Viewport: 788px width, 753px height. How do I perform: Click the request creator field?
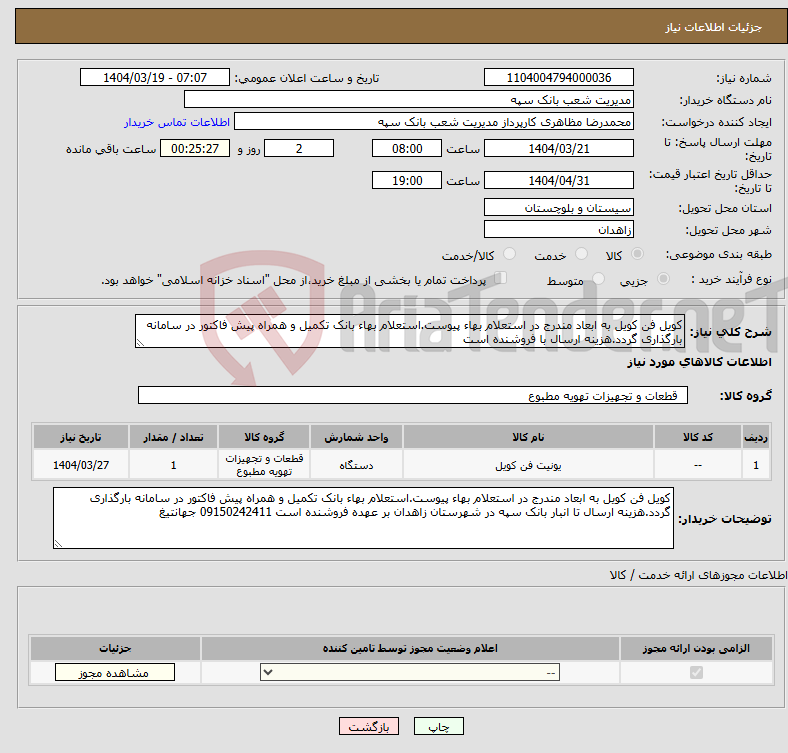coord(434,122)
